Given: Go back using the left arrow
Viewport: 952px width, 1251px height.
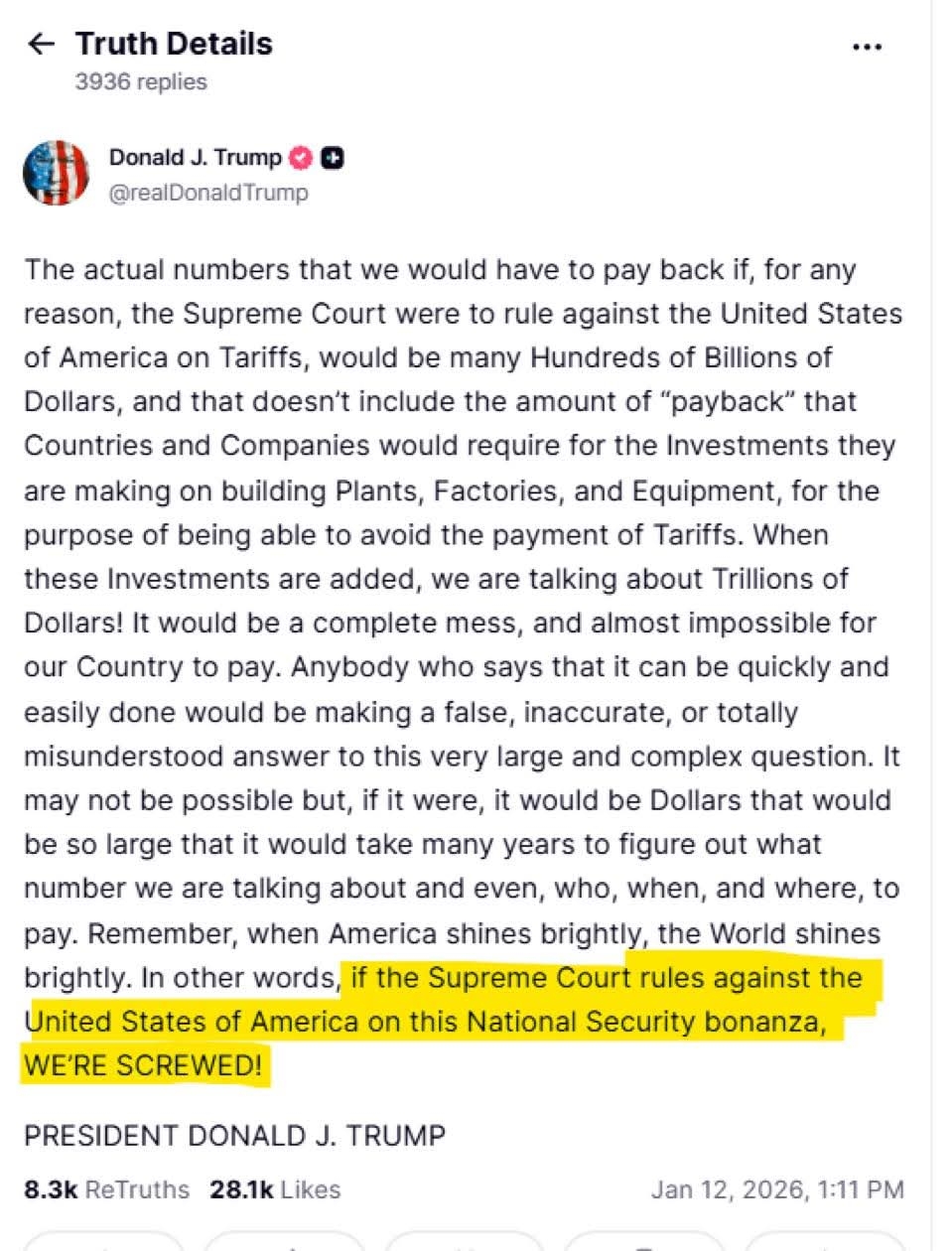Looking at the screenshot, I should (x=41, y=44).
